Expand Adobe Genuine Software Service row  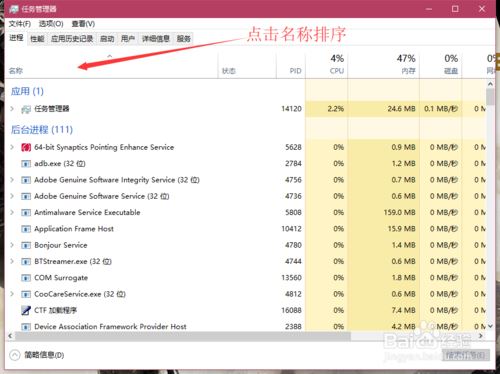[x=12, y=196]
